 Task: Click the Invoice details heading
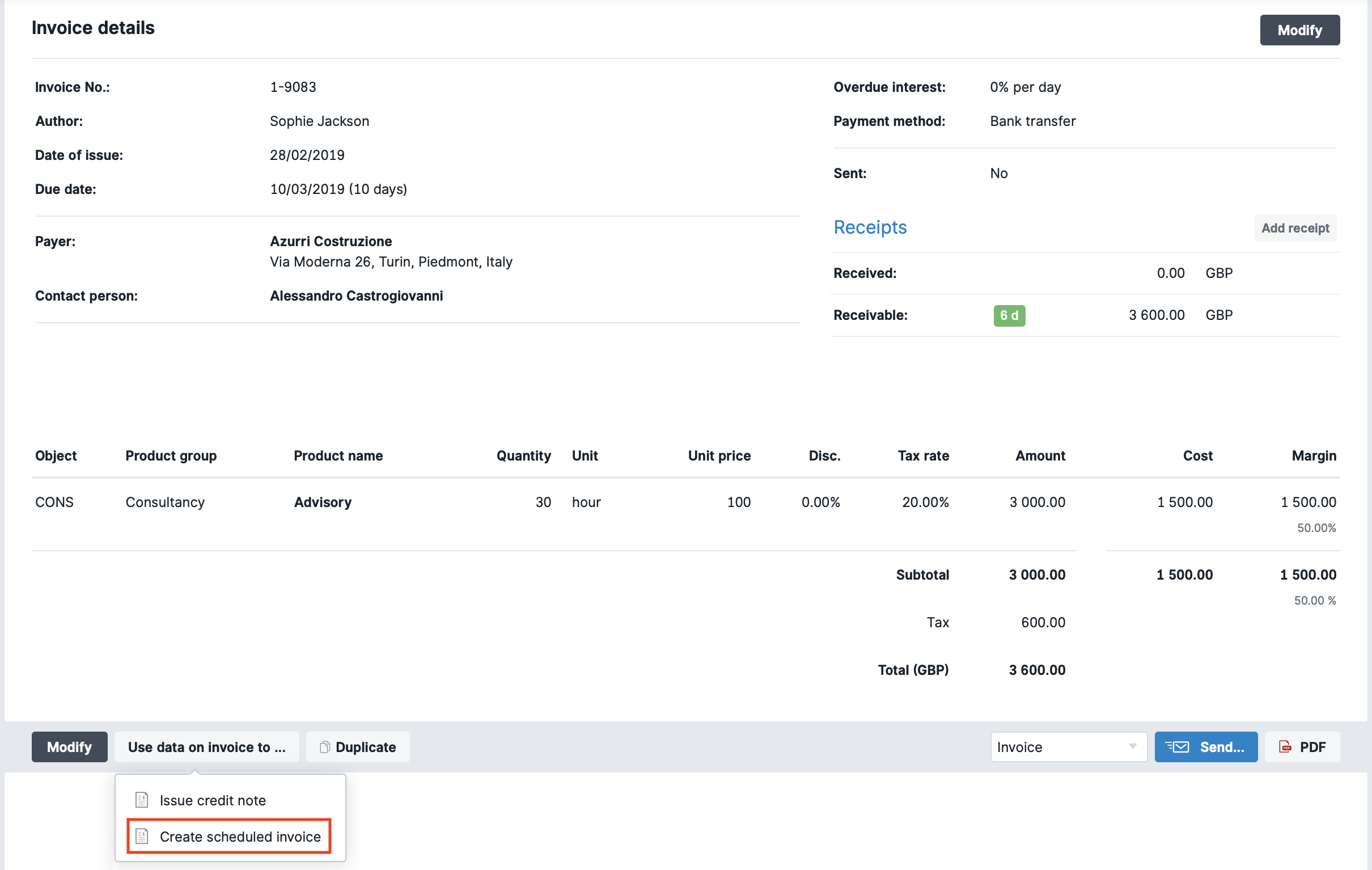[94, 27]
